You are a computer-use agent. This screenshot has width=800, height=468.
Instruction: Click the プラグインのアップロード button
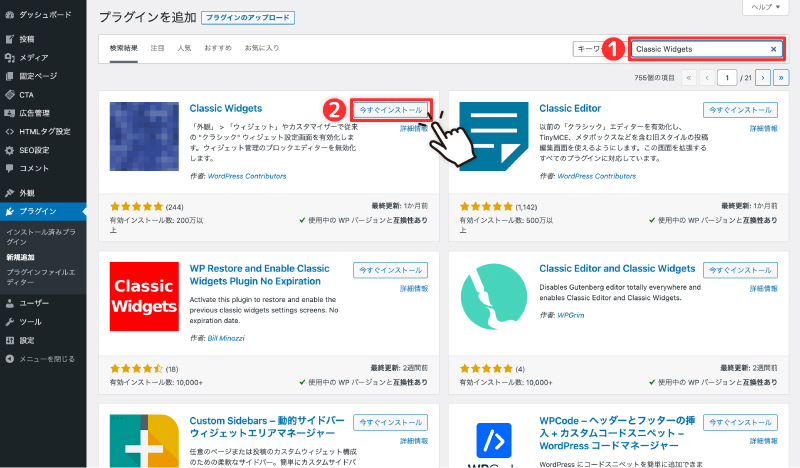click(247, 17)
